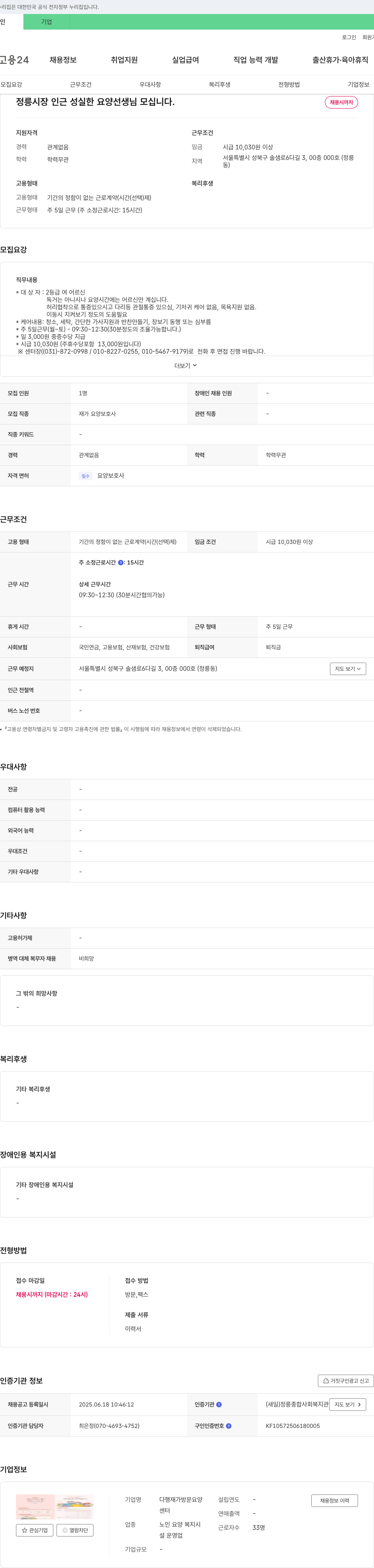Click the help icon beside 구인인증번호
Screen dimensions: 374x1568
point(228,1426)
